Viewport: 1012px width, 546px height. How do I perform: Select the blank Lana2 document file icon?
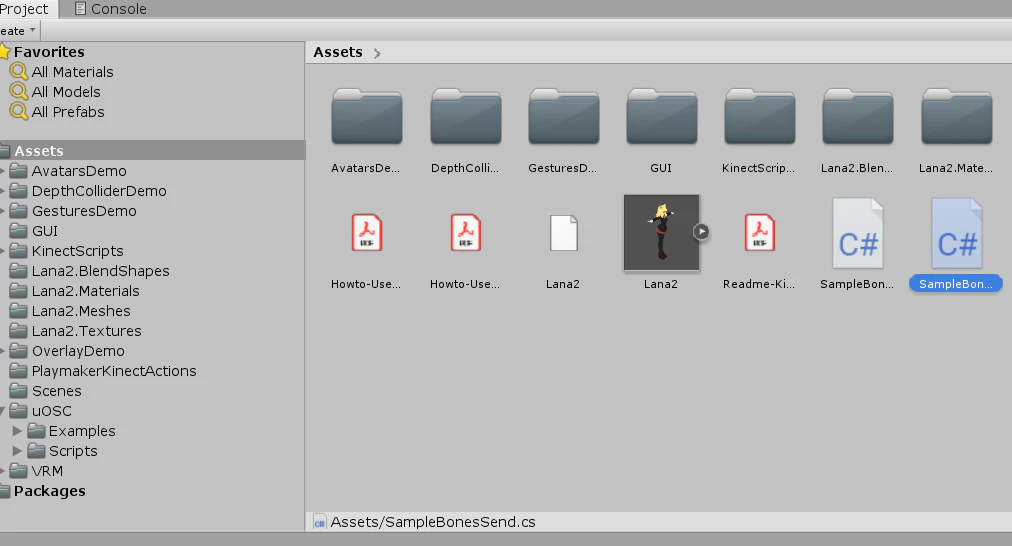pyautogui.click(x=563, y=232)
